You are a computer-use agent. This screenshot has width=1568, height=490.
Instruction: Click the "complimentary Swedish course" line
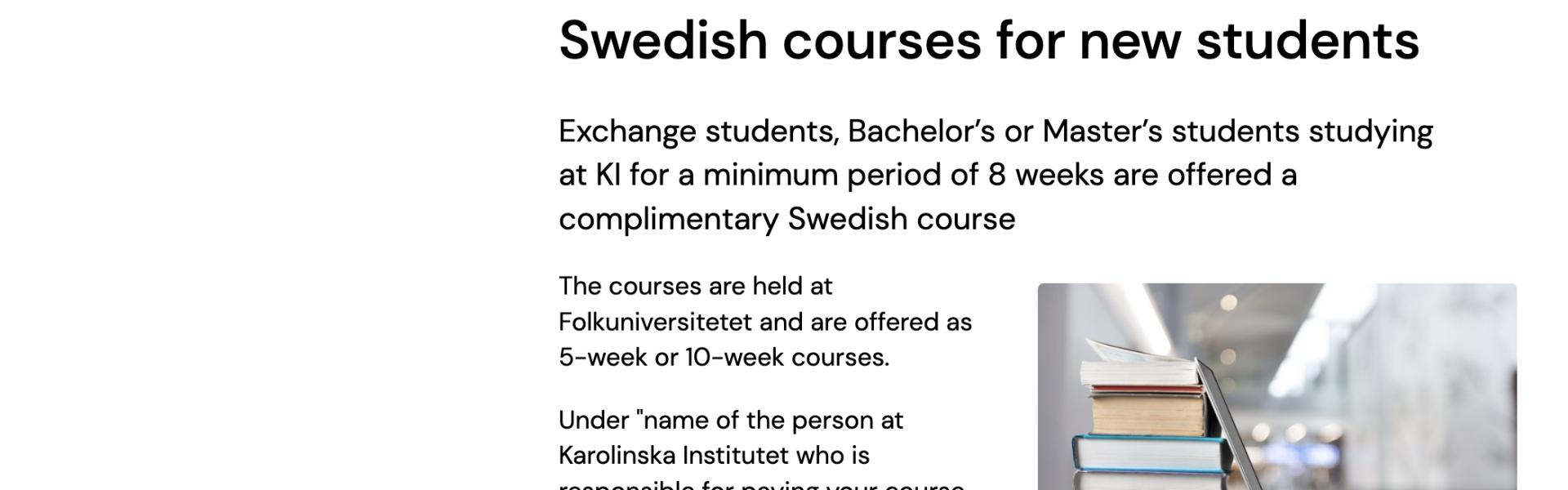(x=787, y=219)
